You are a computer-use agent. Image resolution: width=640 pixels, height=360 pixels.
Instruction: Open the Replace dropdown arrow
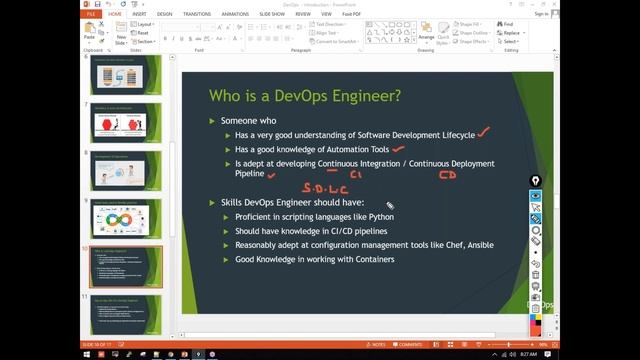click(x=524, y=33)
